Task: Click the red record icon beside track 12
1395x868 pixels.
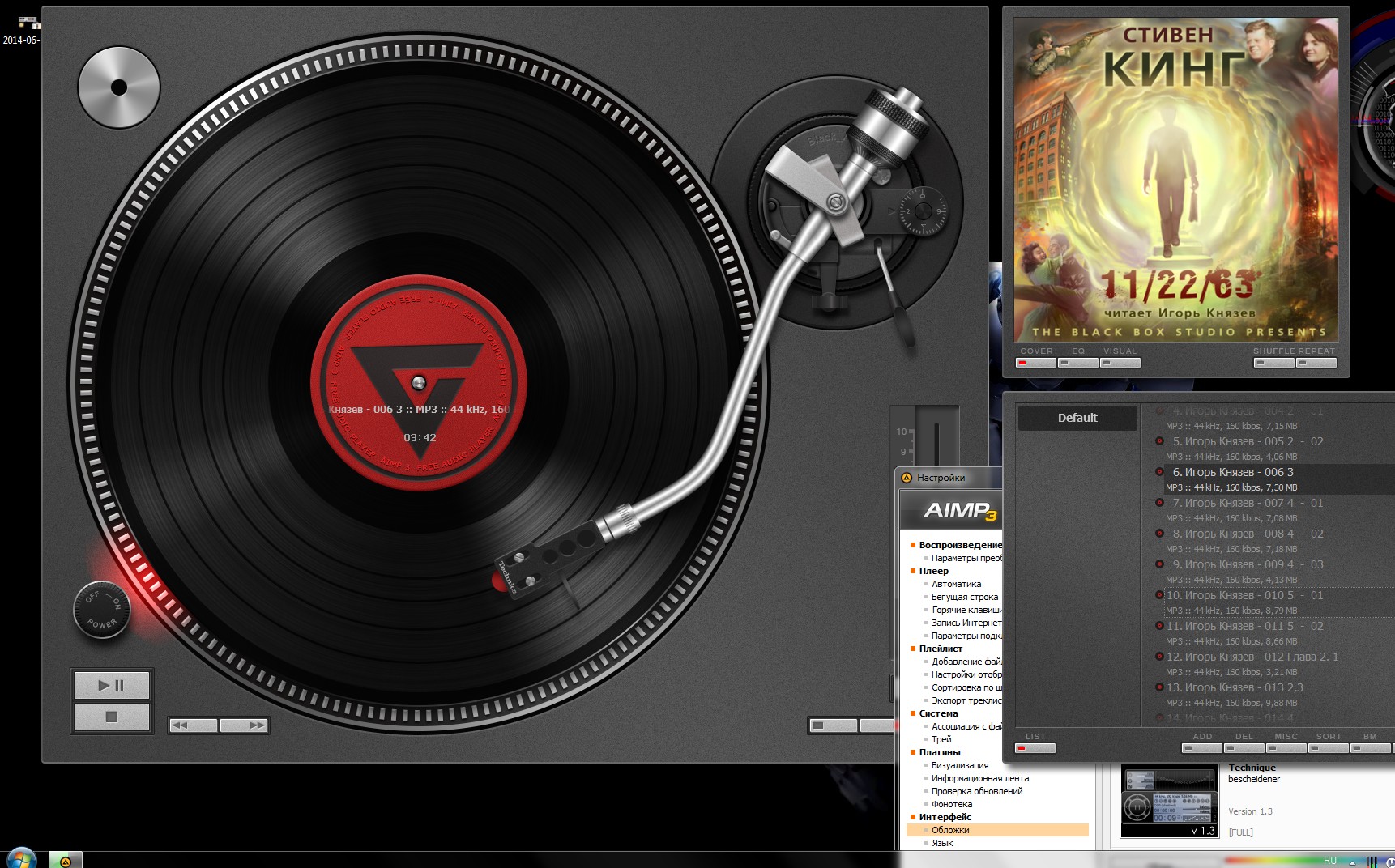Action: [1159, 657]
